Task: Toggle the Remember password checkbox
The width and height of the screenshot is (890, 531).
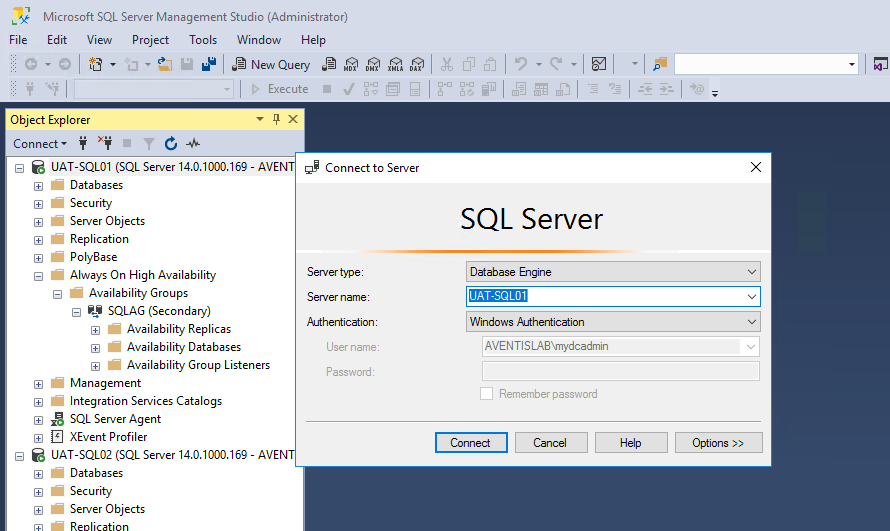Action: coord(486,394)
